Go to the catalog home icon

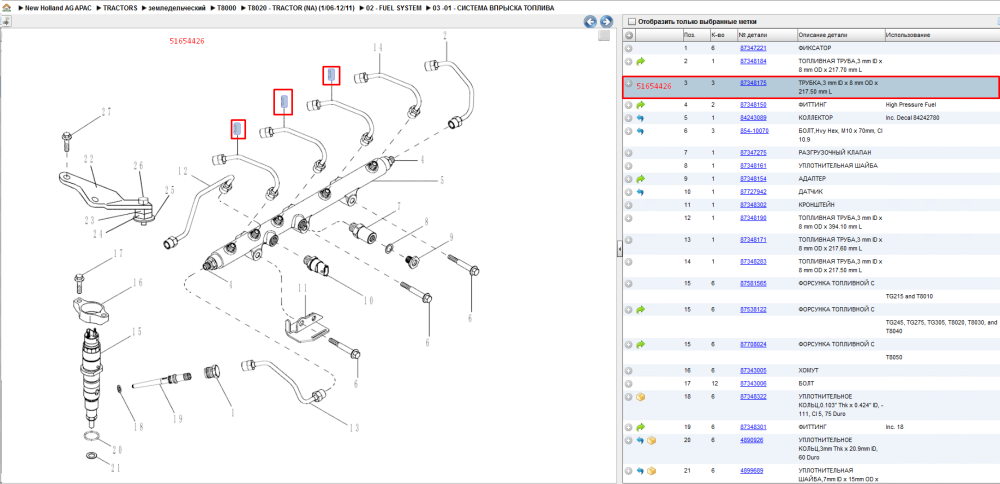click(x=6, y=8)
